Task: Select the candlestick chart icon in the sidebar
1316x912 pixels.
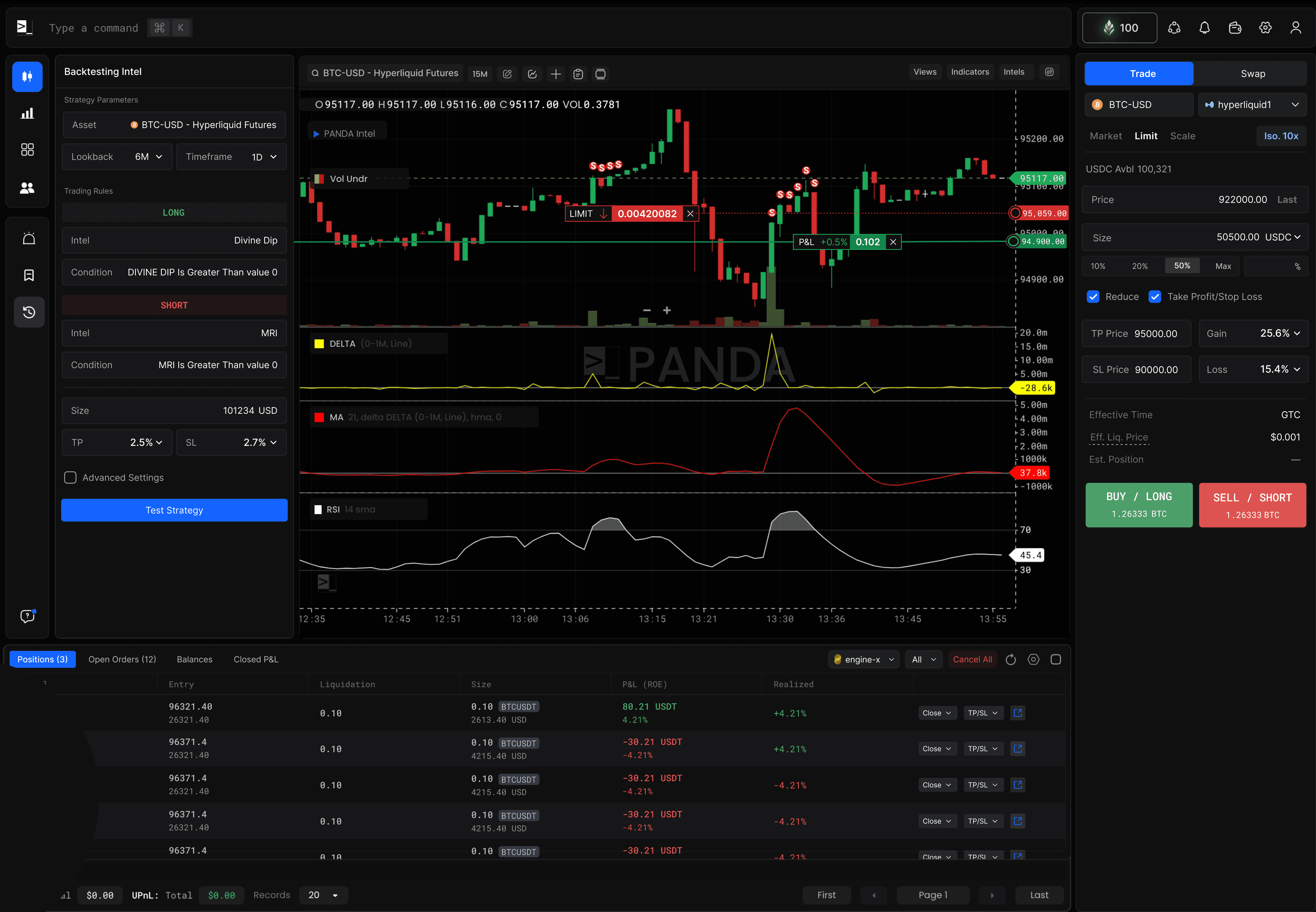Action: tap(27, 77)
